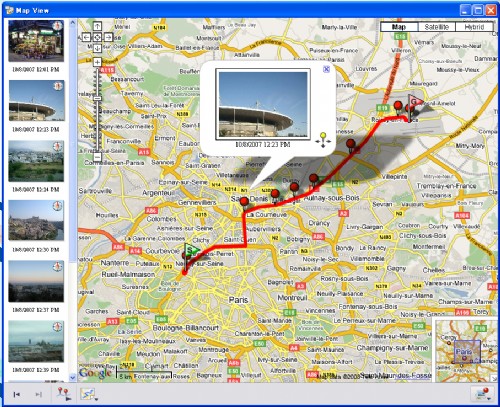Switch to Hybrid map view

click(x=474, y=27)
